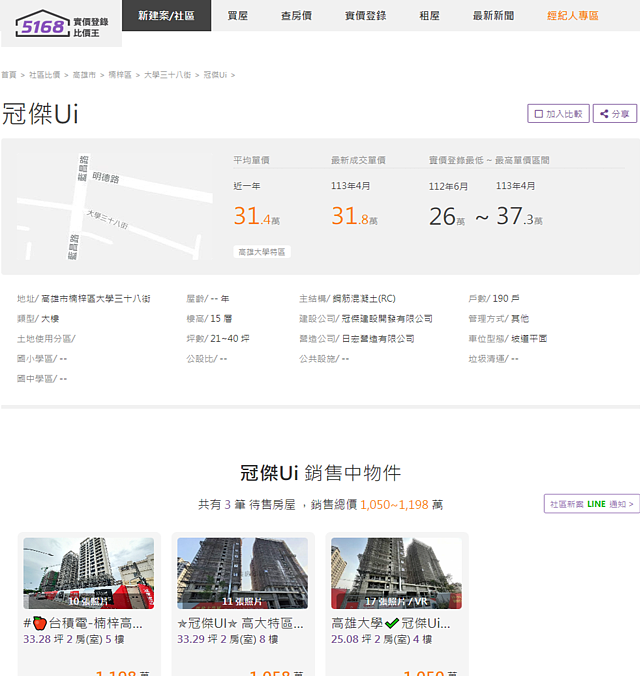Click the highest price 37.3萬 value

point(520,216)
